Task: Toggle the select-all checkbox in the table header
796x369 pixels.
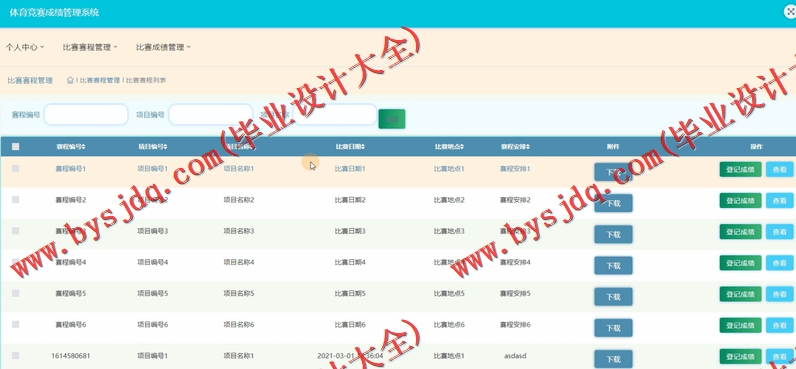Action: coord(16,147)
